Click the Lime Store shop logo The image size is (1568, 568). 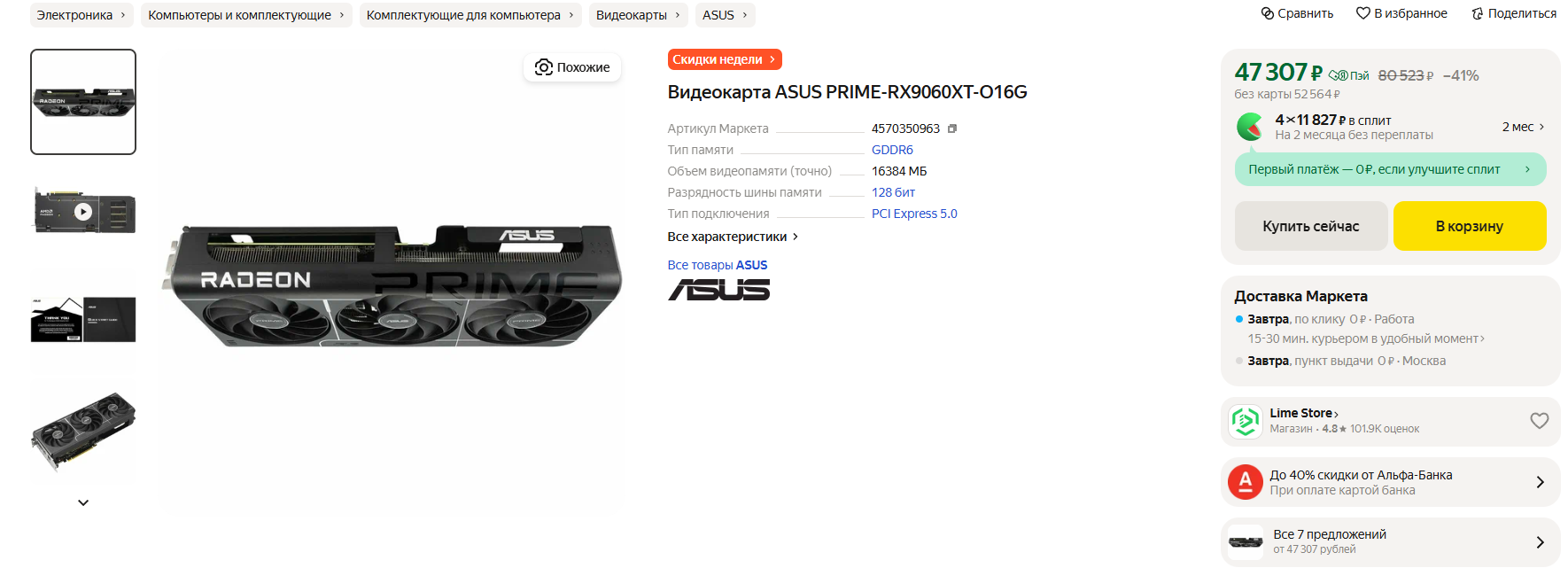tap(1246, 421)
